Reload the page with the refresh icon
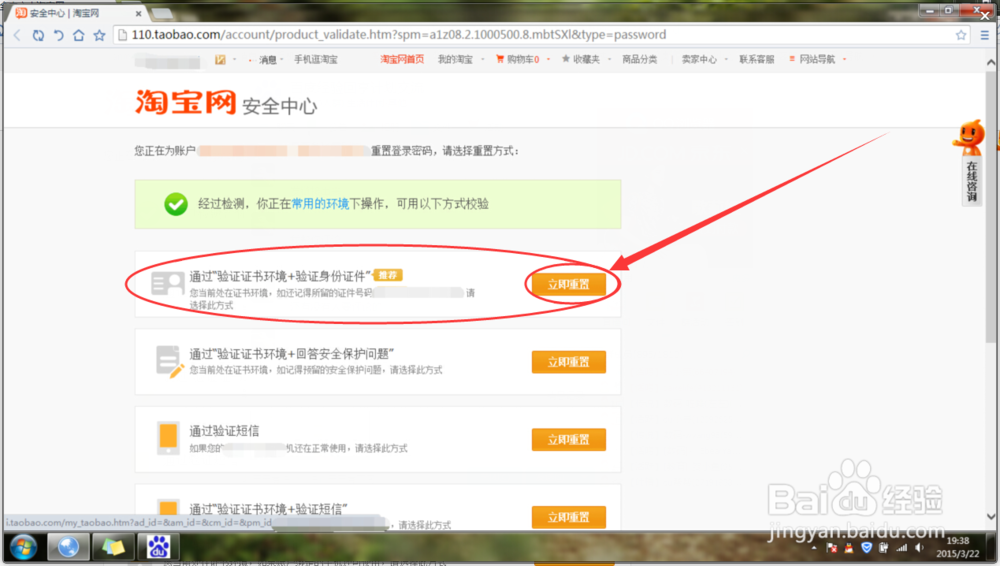The height and width of the screenshot is (566, 1000). tap(38, 35)
